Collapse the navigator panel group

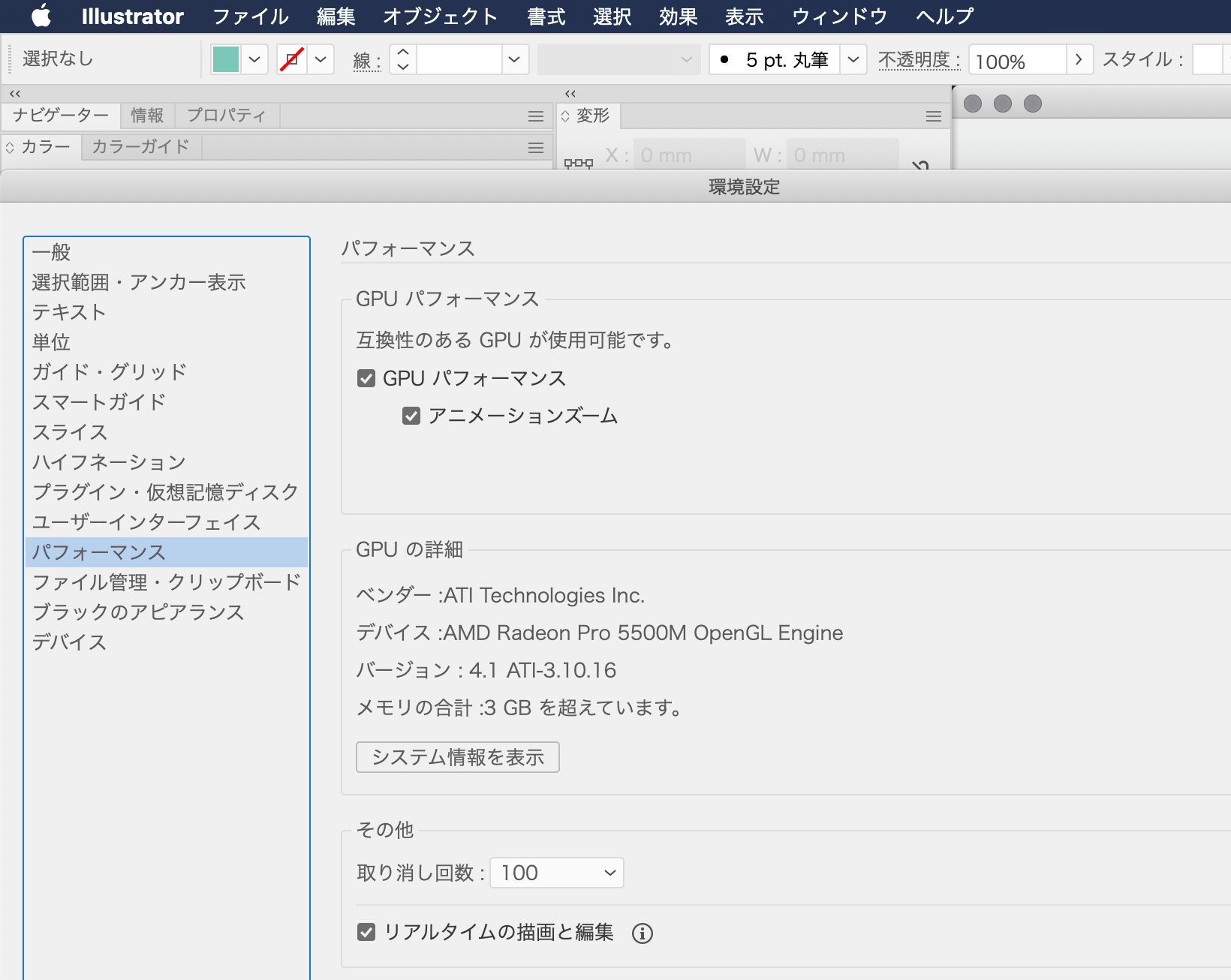[15, 94]
